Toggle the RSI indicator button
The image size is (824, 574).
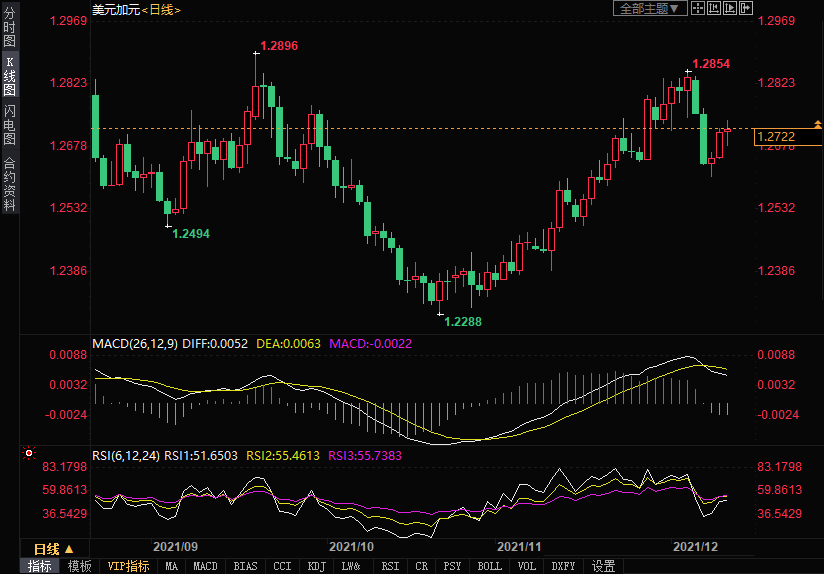coord(390,566)
